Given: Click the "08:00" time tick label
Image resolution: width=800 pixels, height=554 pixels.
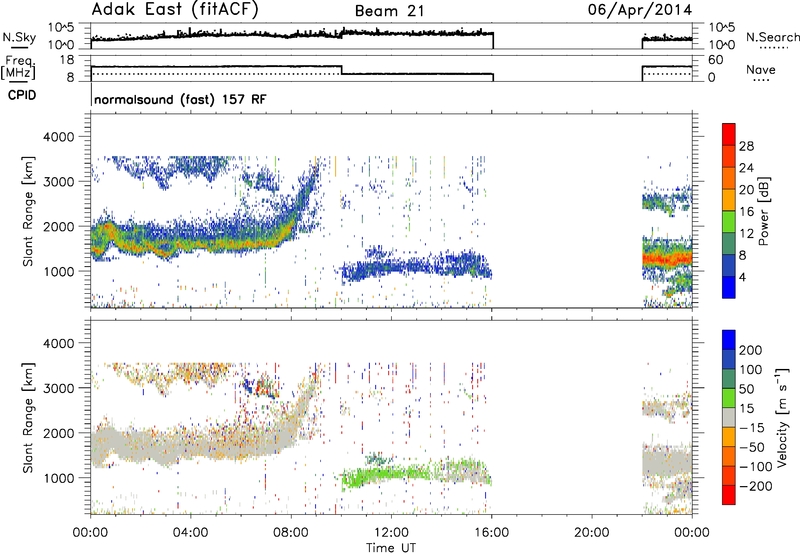Looking at the screenshot, I should pos(291,533).
